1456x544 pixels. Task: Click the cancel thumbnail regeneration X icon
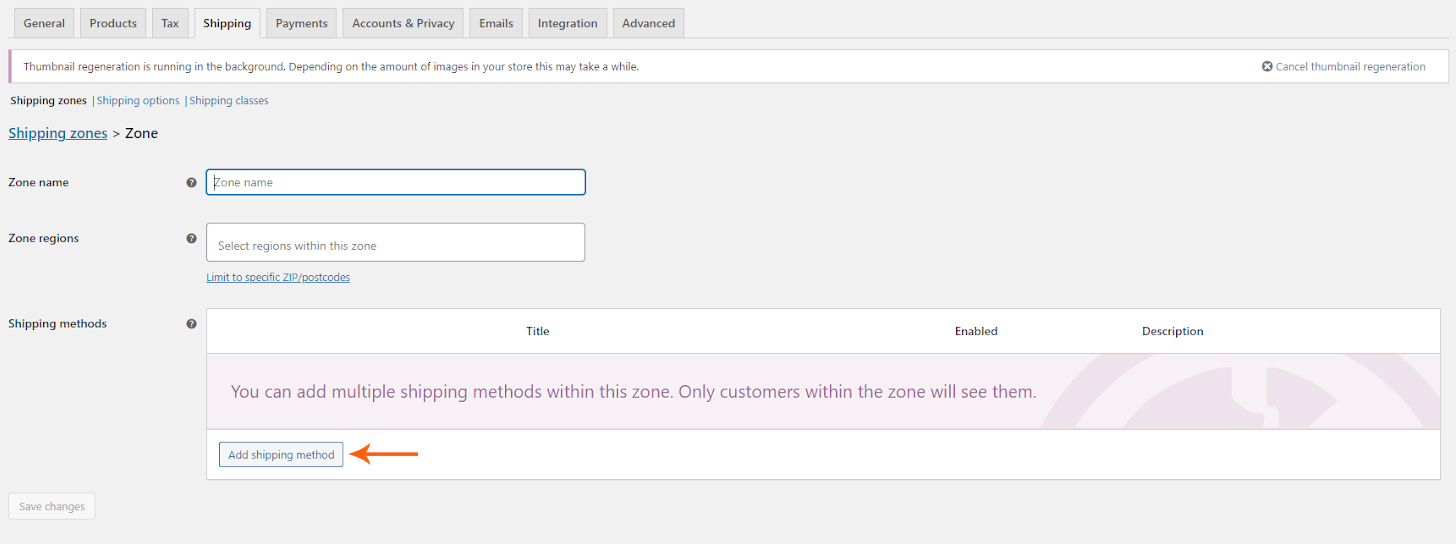tap(1267, 67)
